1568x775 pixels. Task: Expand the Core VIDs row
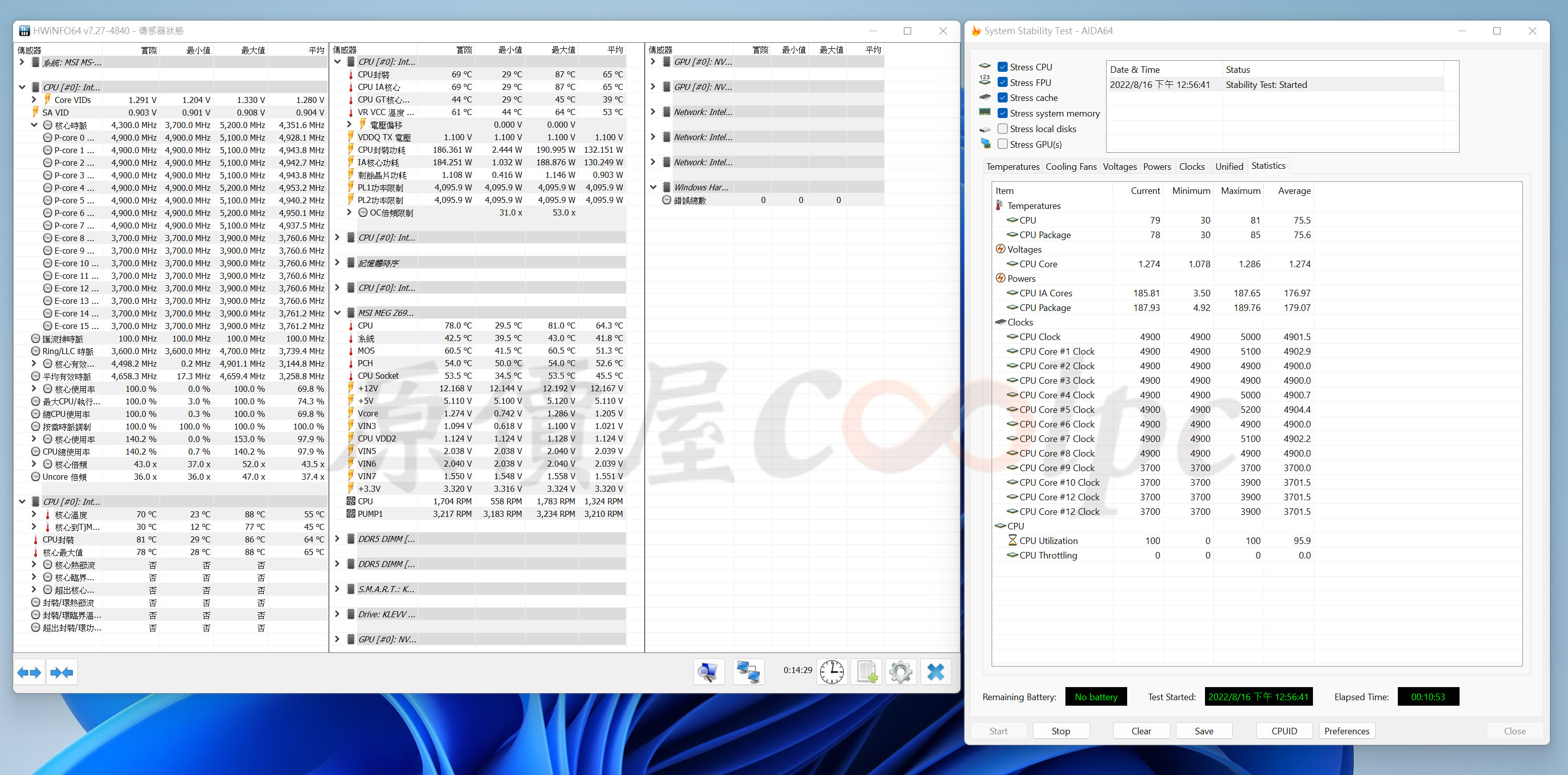point(34,99)
